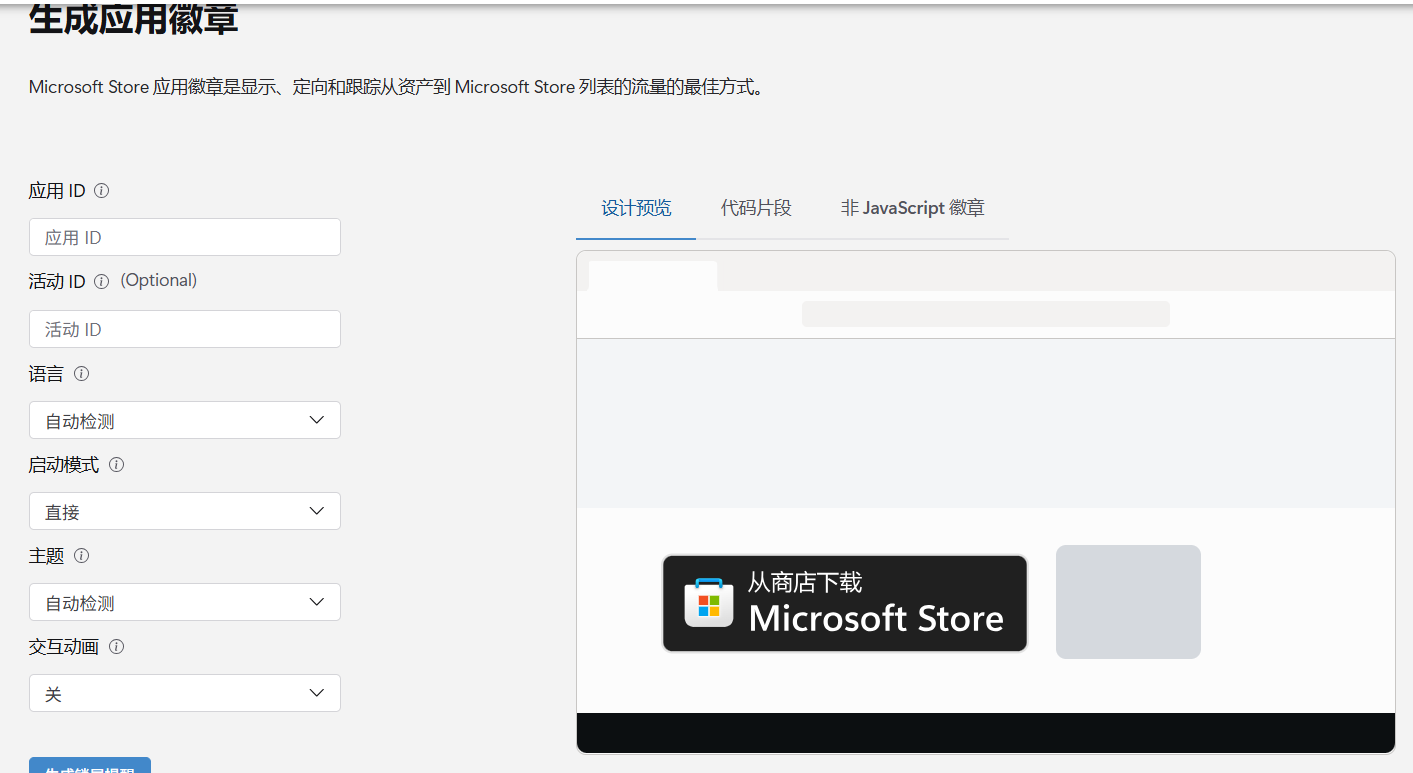
Task: Select the 设计预览 tab
Action: tap(636, 208)
